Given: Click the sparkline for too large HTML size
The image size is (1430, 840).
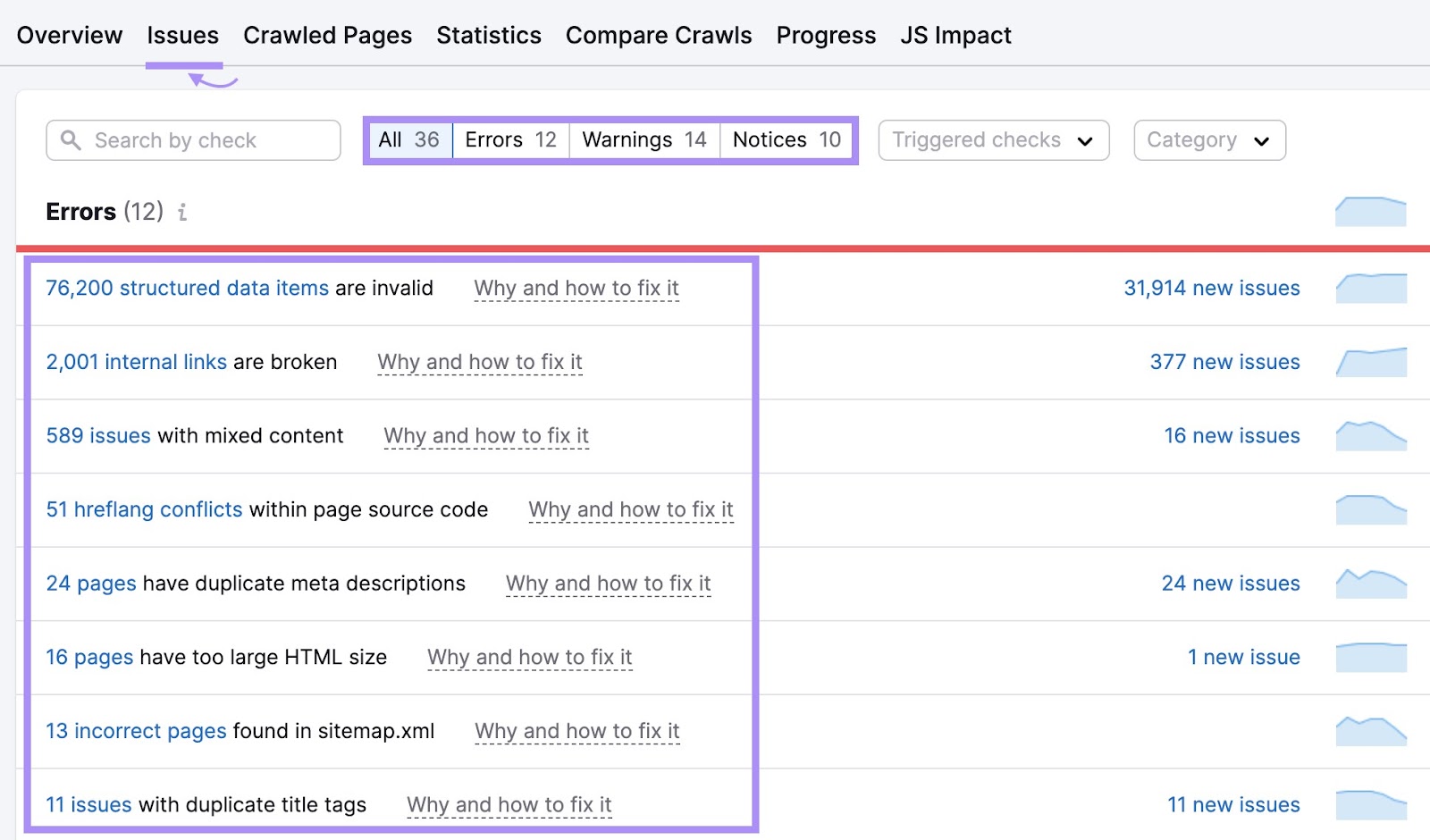Looking at the screenshot, I should [1371, 656].
